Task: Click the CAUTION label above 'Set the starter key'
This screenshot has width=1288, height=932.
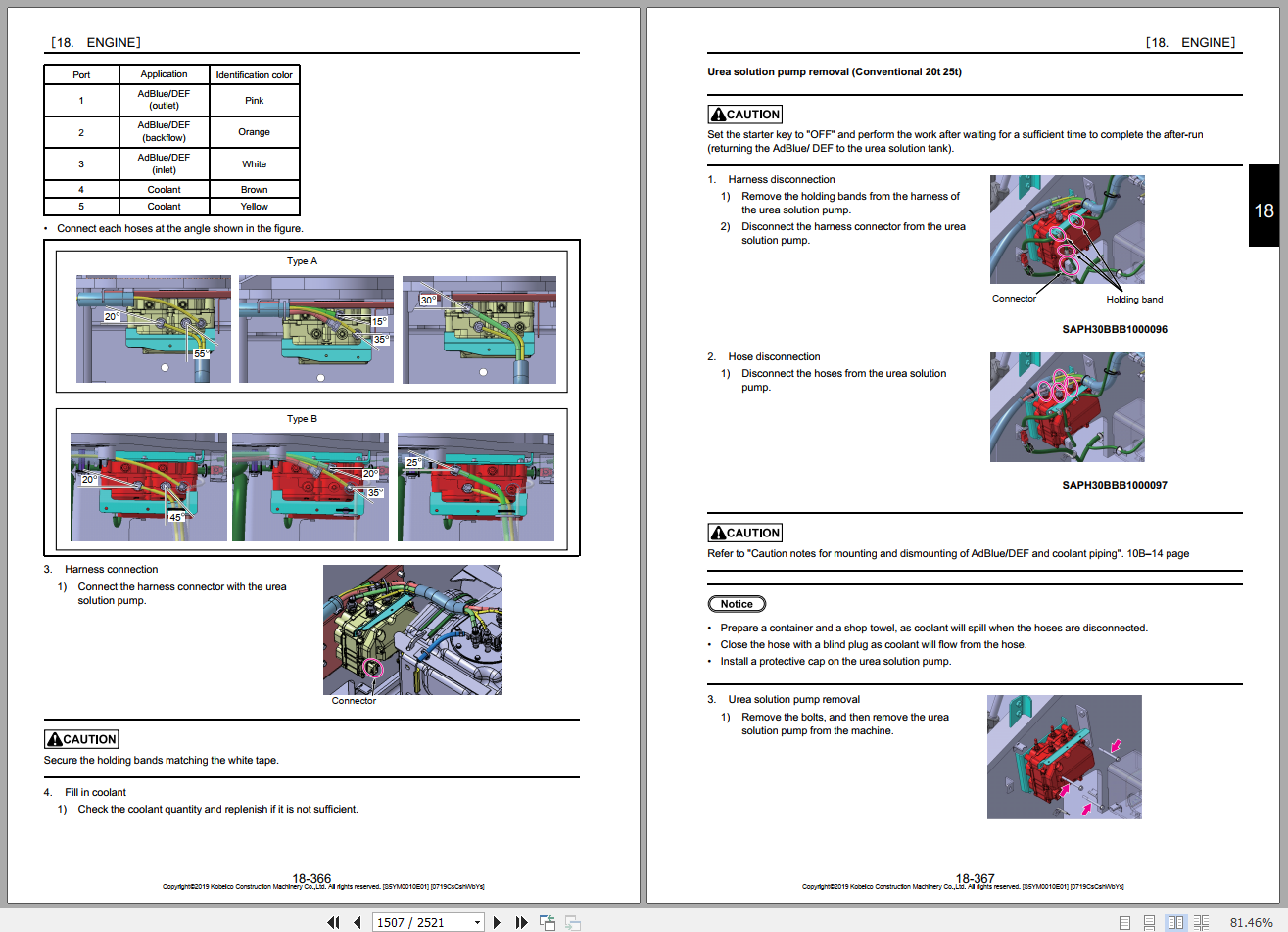Action: (745, 115)
